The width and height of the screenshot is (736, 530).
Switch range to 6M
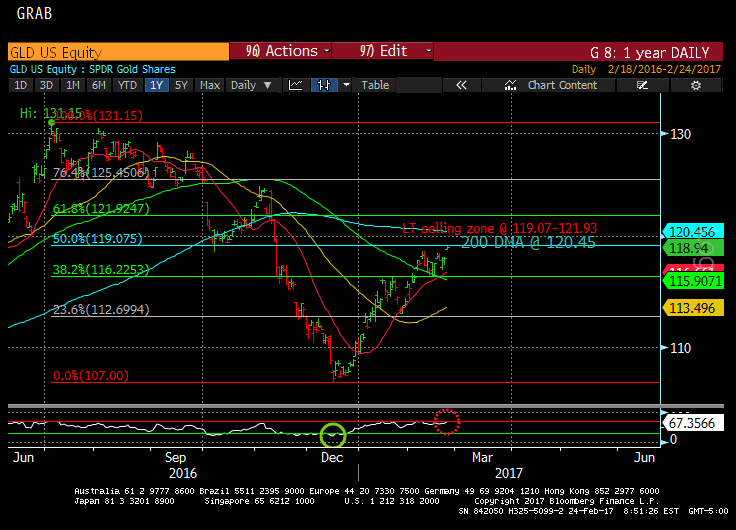point(99,85)
